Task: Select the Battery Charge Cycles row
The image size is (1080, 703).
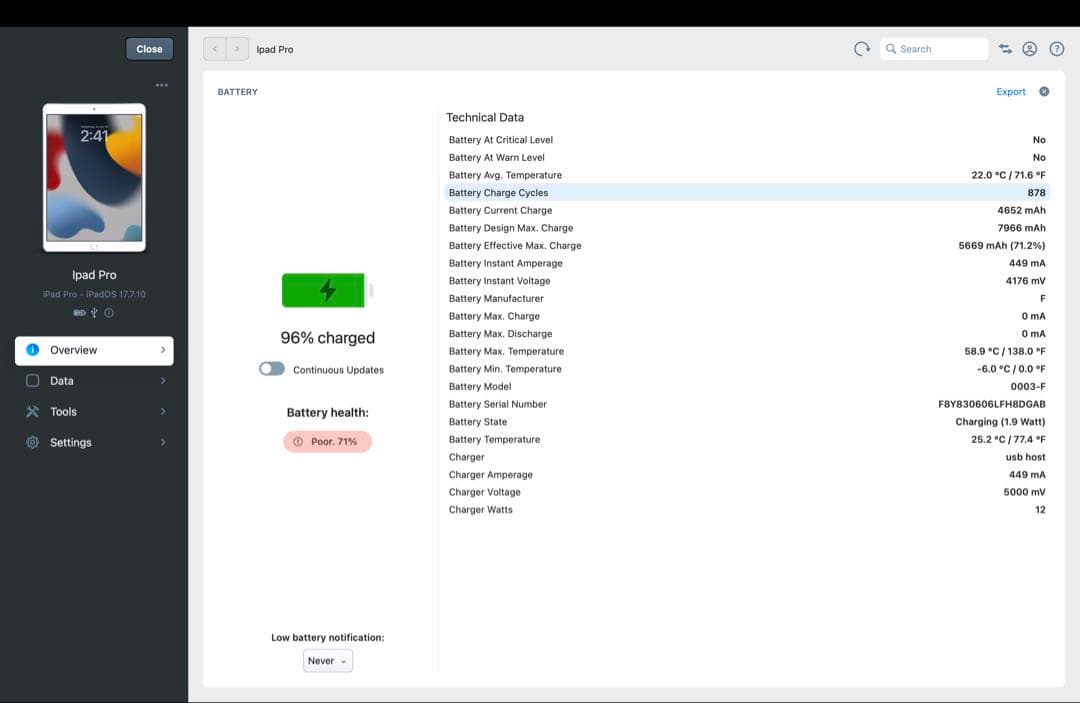Action: click(746, 193)
